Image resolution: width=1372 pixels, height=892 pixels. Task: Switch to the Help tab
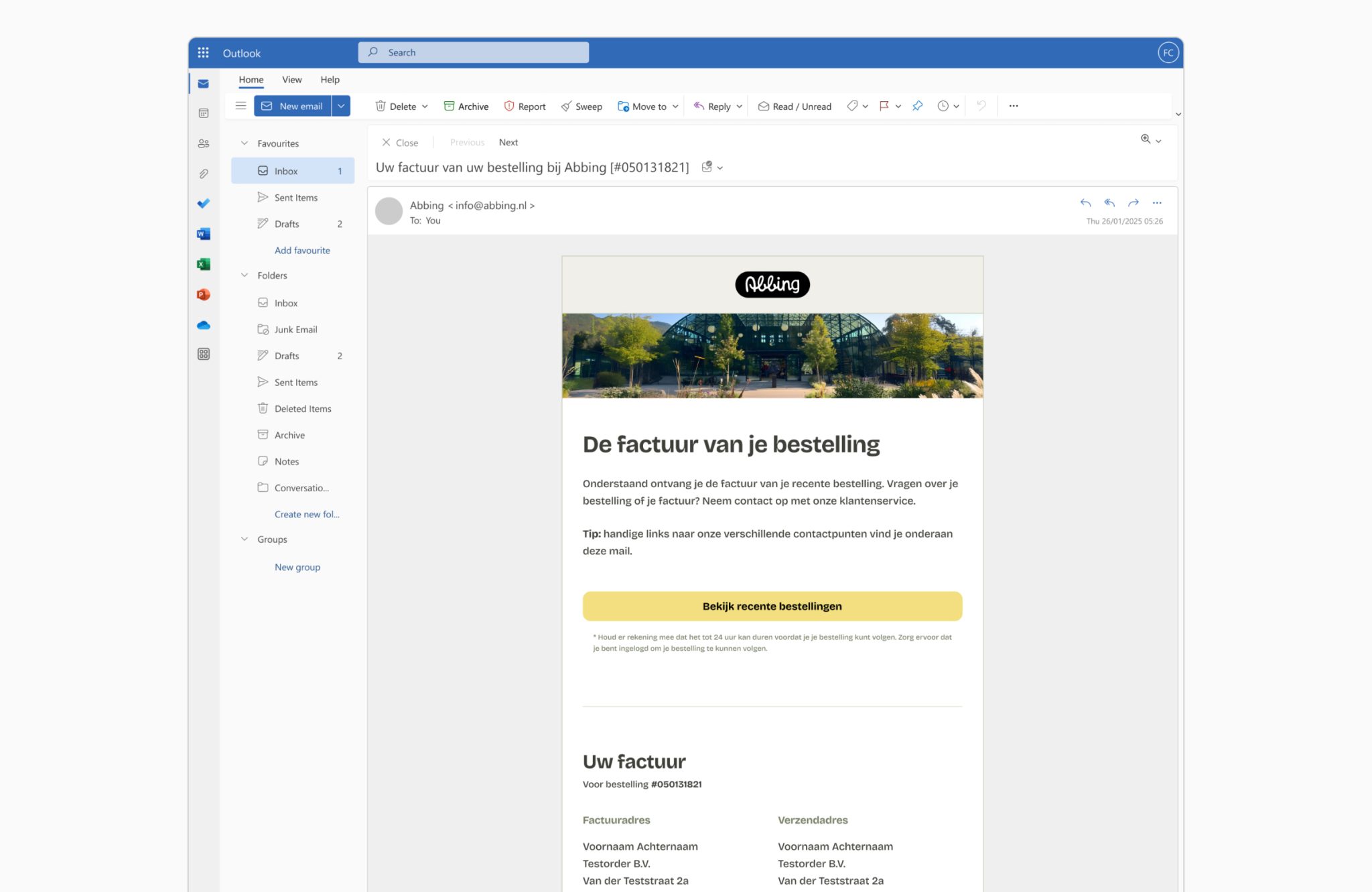click(x=330, y=80)
